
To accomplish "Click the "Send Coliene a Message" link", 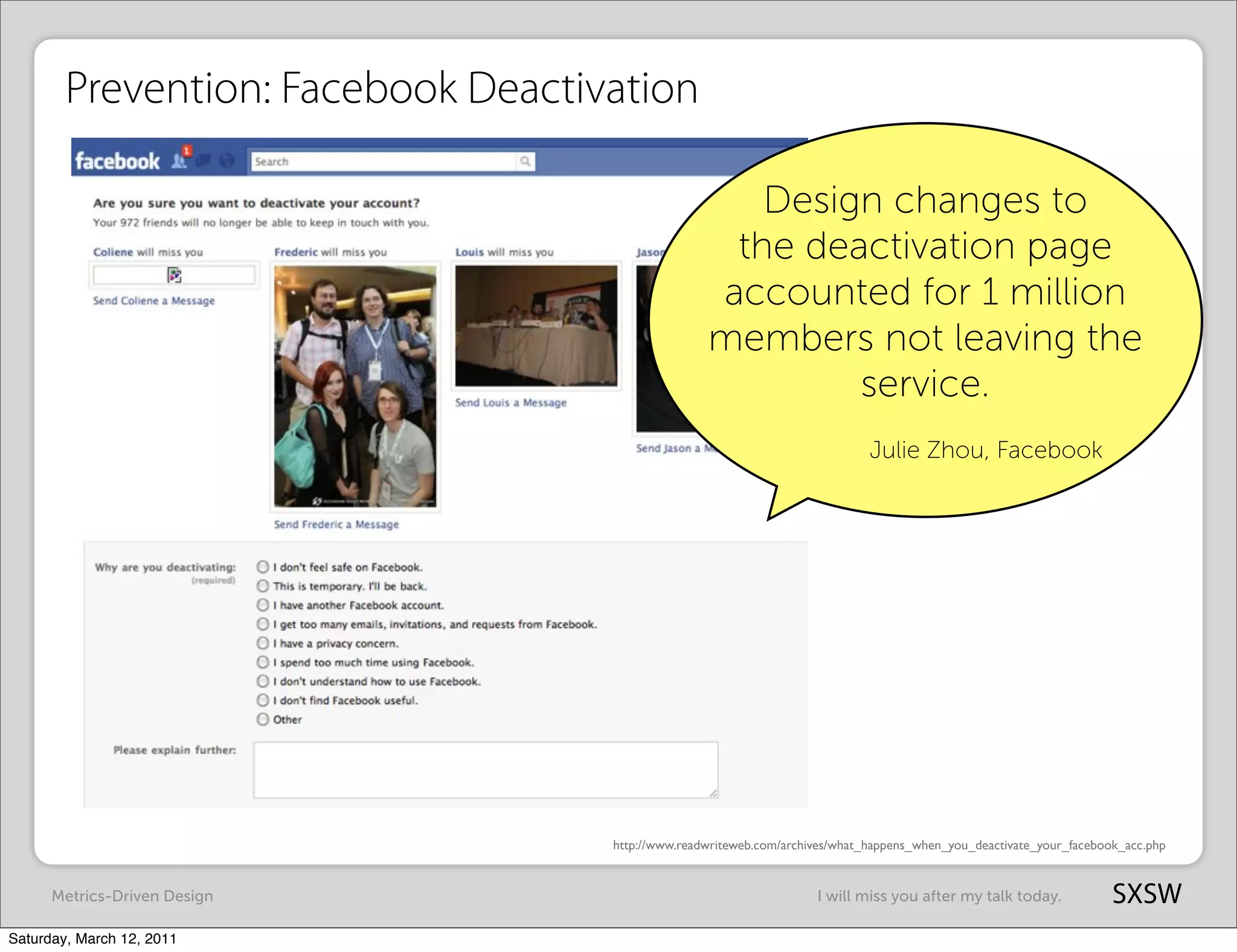I will [153, 301].
